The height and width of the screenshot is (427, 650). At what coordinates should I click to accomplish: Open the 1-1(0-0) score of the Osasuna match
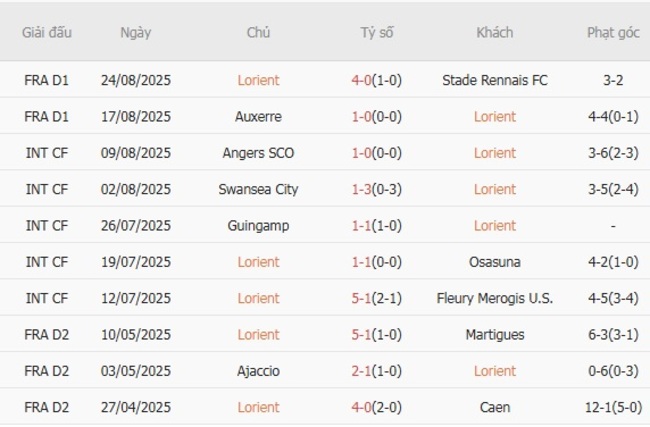(x=377, y=262)
